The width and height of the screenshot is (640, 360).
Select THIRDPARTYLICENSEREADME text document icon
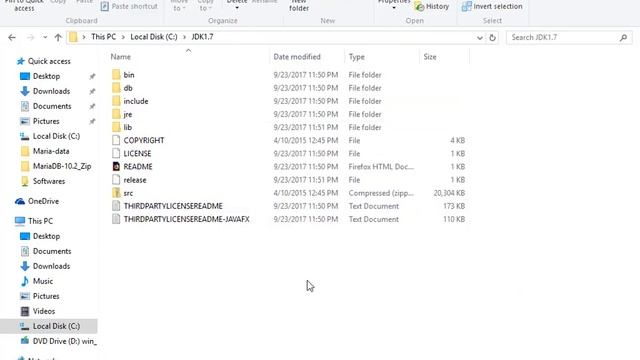[116, 206]
